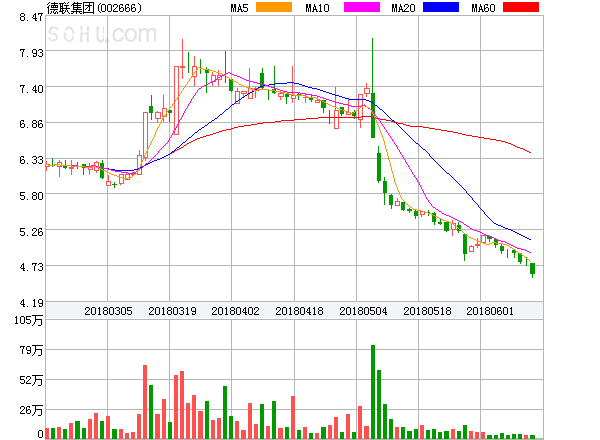Image resolution: width=600 pixels, height=440 pixels.
Task: Click the 20180402 date label
Action: coord(235,311)
